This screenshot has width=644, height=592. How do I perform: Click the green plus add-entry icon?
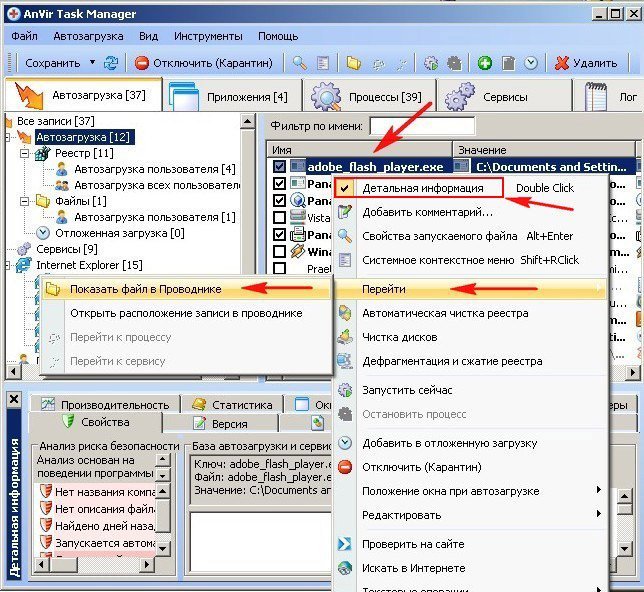[x=485, y=63]
